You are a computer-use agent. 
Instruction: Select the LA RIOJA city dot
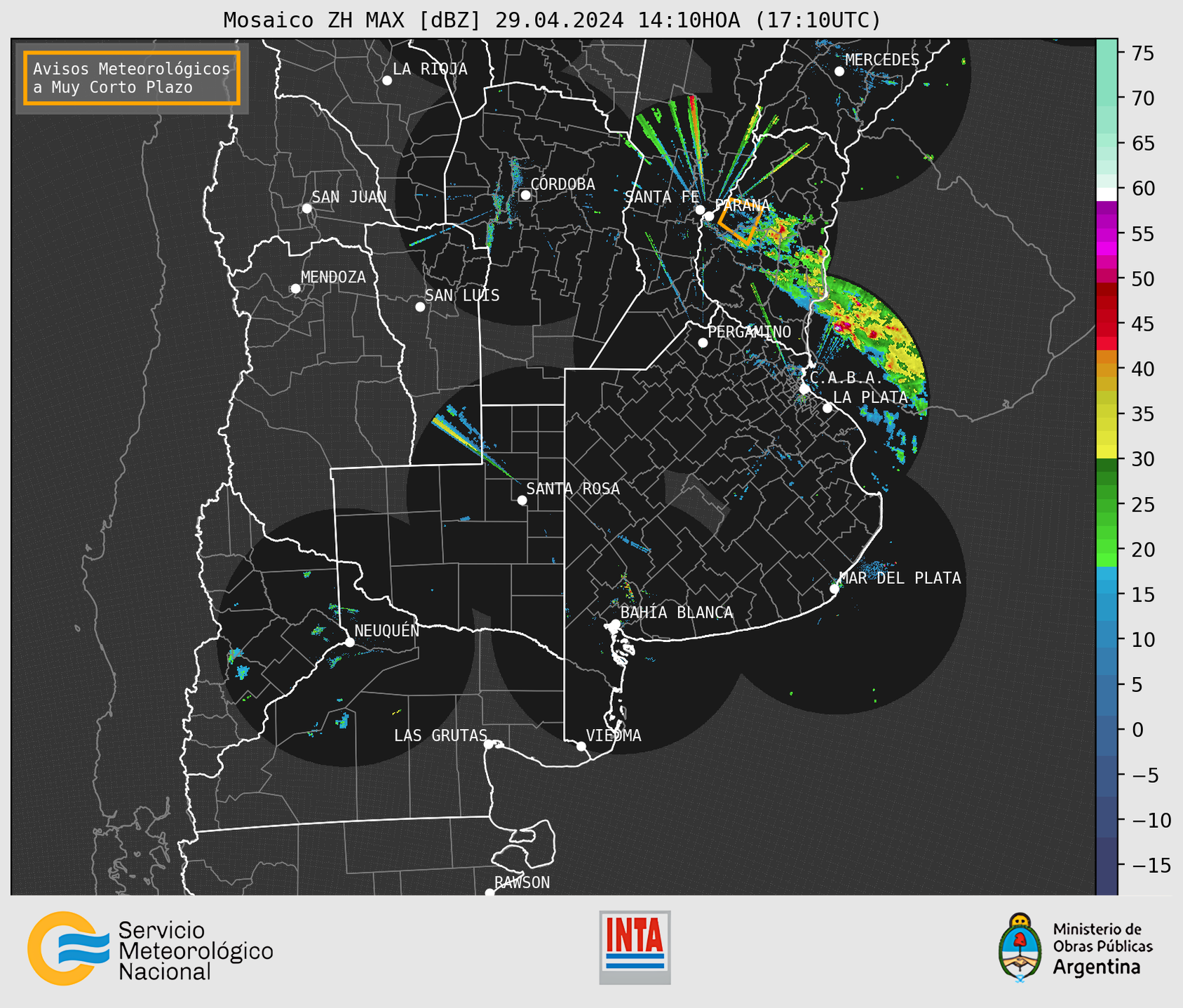387,81
